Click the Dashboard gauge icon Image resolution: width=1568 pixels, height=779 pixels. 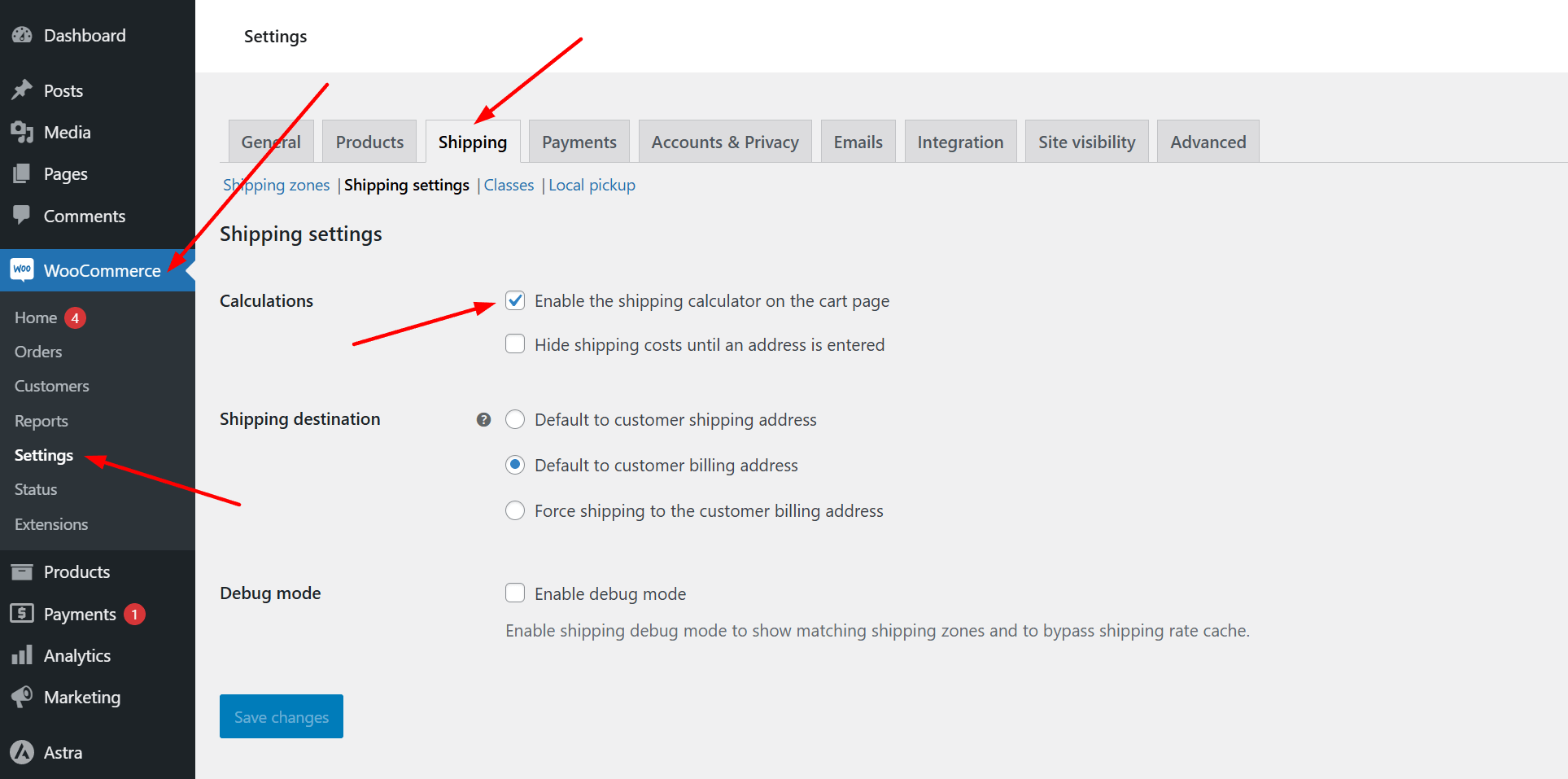[22, 35]
